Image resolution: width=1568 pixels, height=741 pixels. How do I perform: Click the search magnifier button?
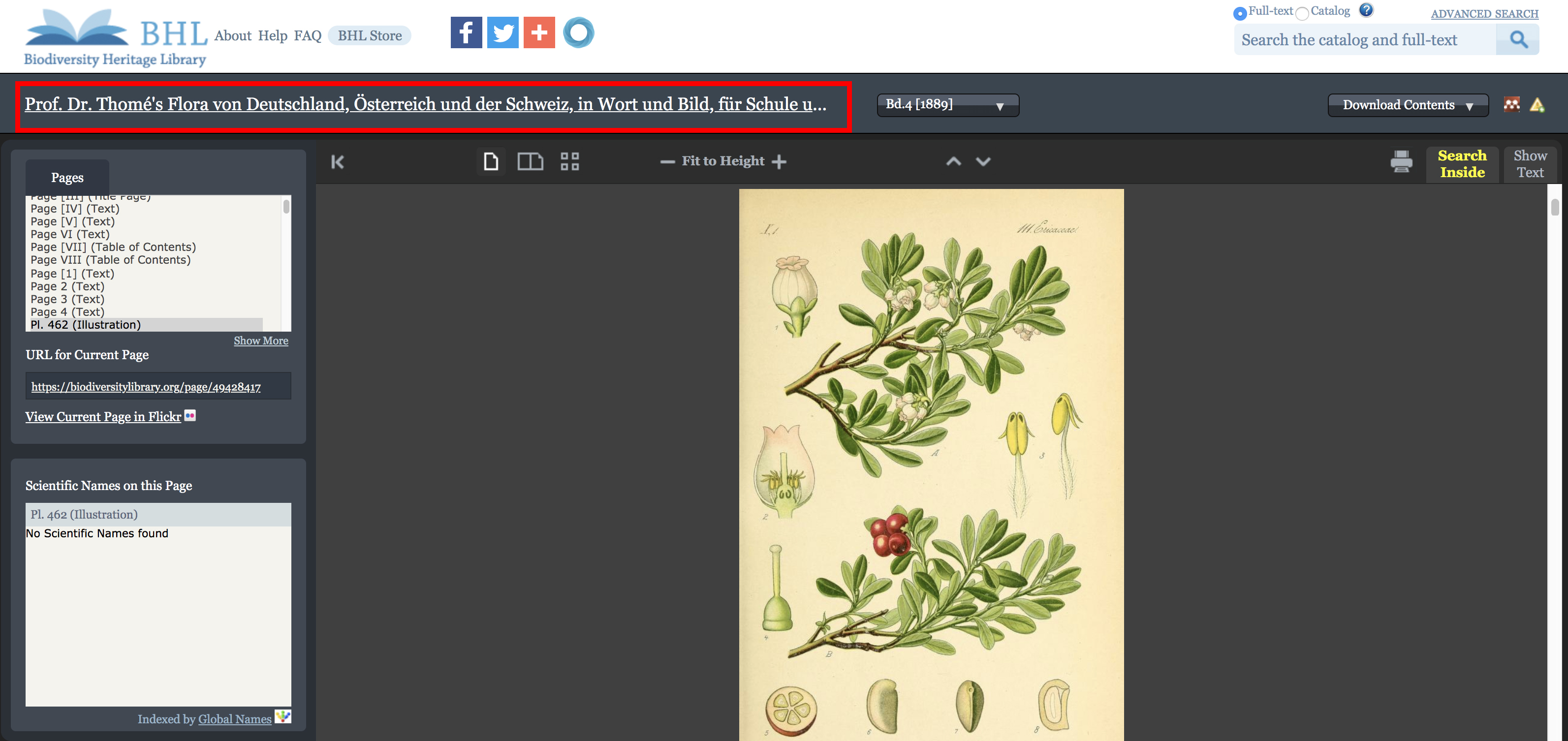pyautogui.click(x=1518, y=40)
